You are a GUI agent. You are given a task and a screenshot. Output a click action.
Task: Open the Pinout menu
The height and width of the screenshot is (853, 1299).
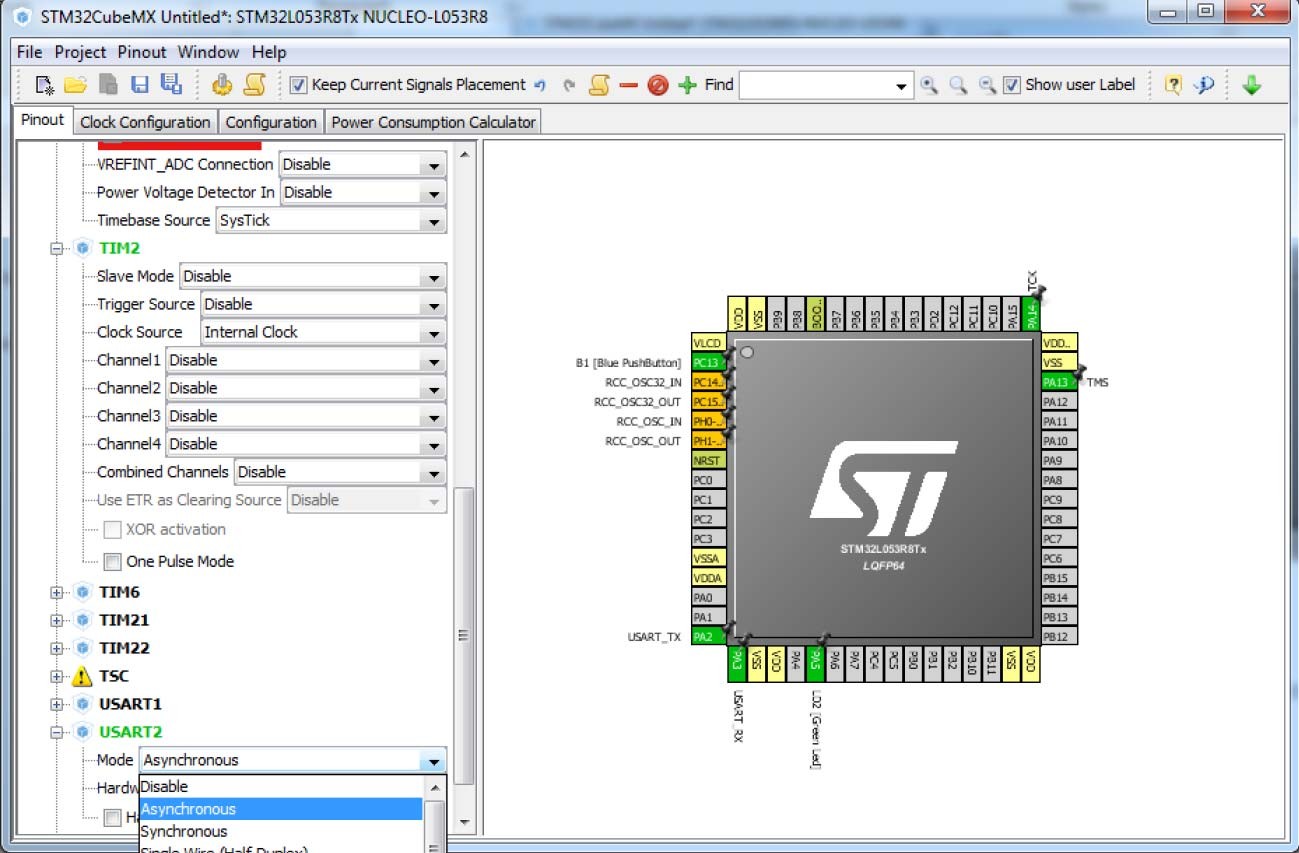[142, 52]
